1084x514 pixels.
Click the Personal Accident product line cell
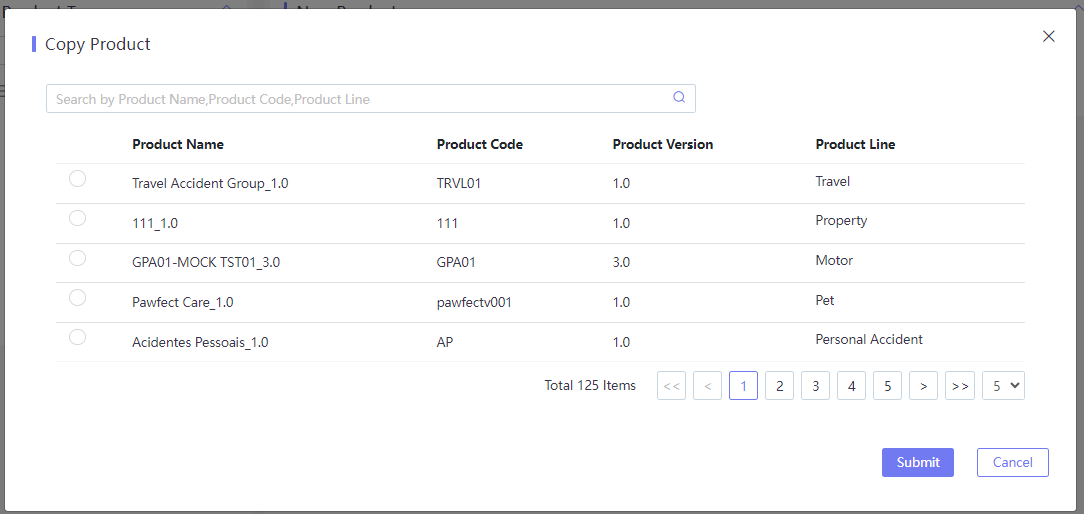click(x=869, y=340)
